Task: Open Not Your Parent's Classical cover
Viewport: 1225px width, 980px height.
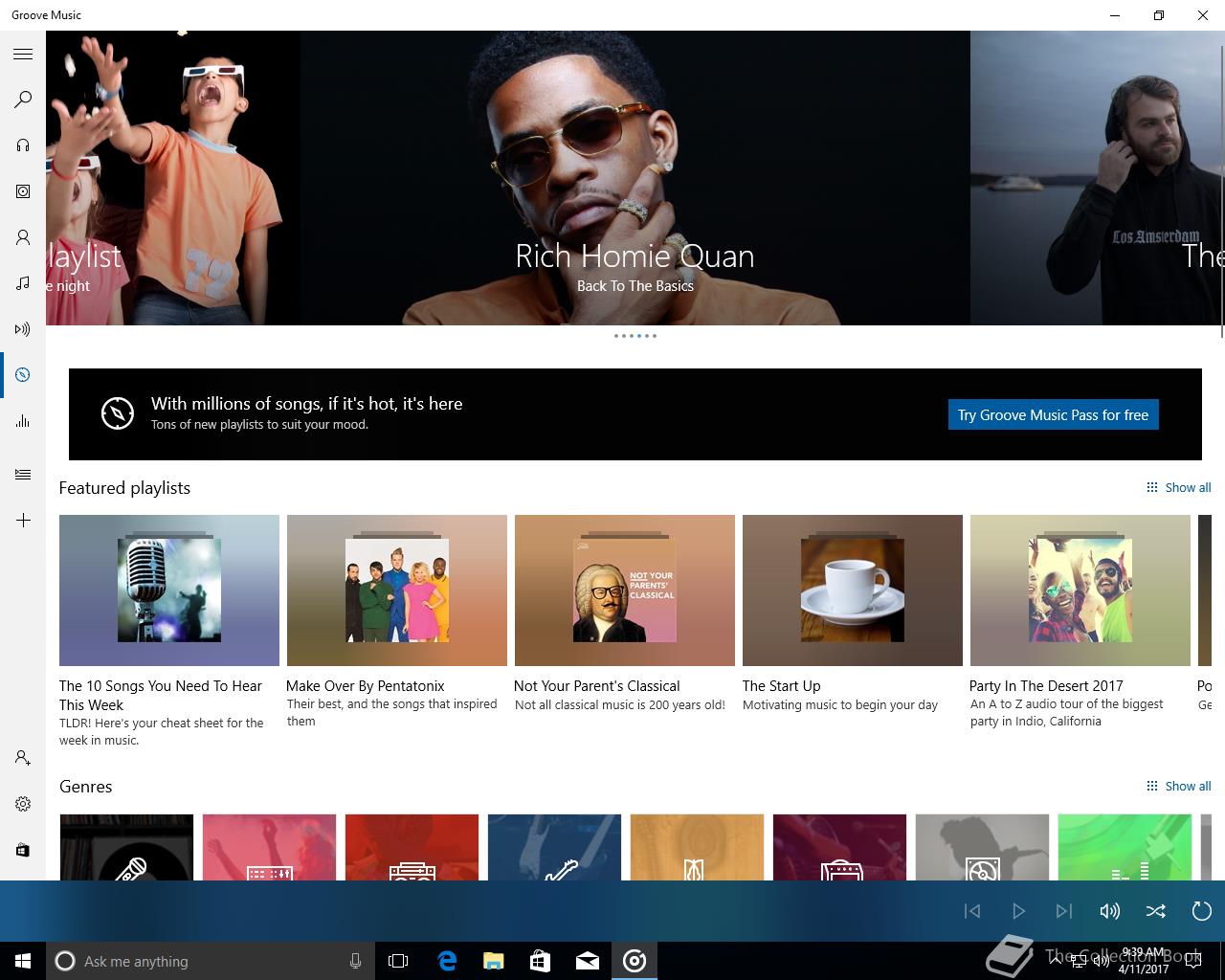Action: [625, 590]
